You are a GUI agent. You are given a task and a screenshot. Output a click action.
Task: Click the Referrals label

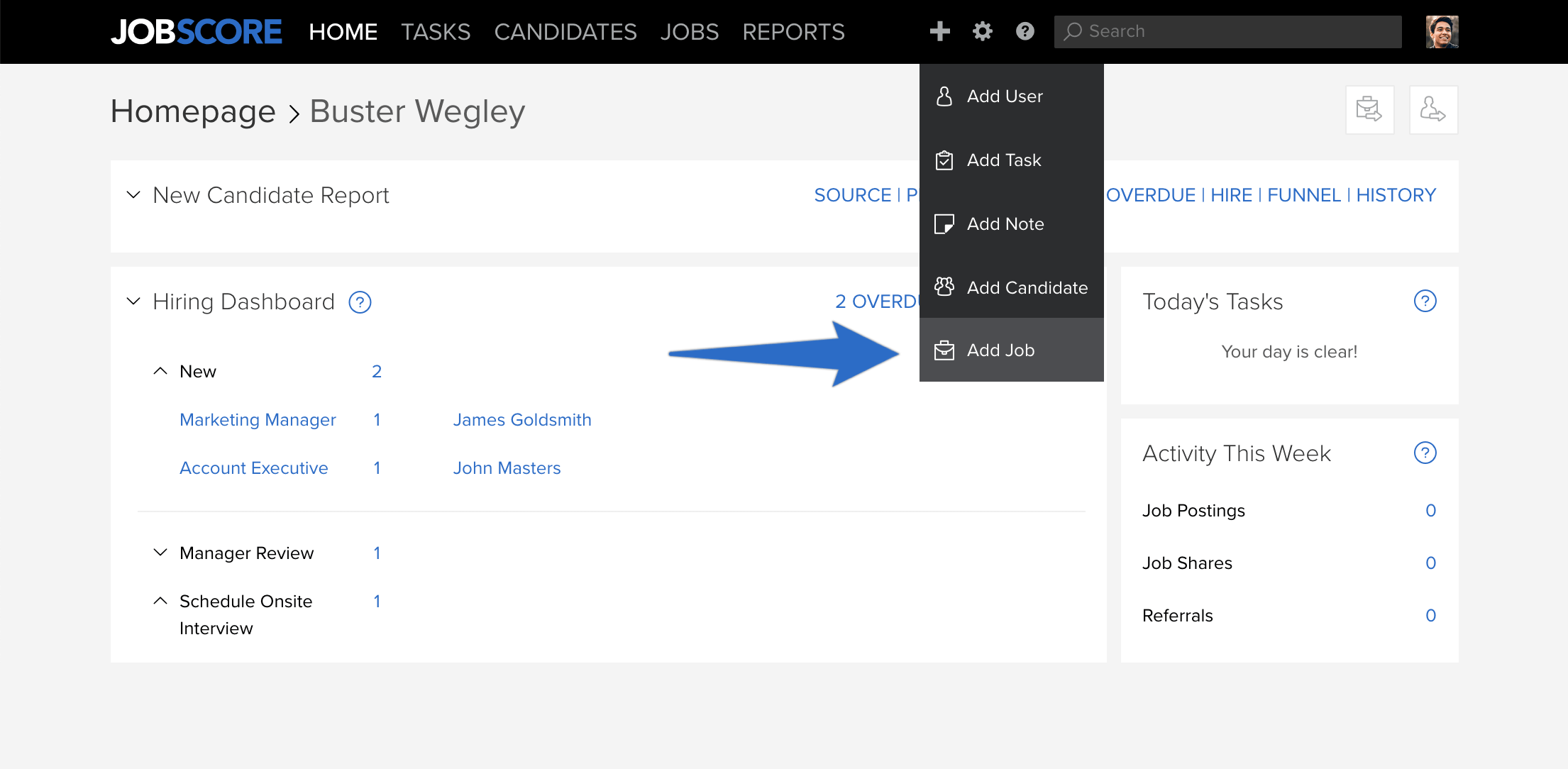[1178, 616]
